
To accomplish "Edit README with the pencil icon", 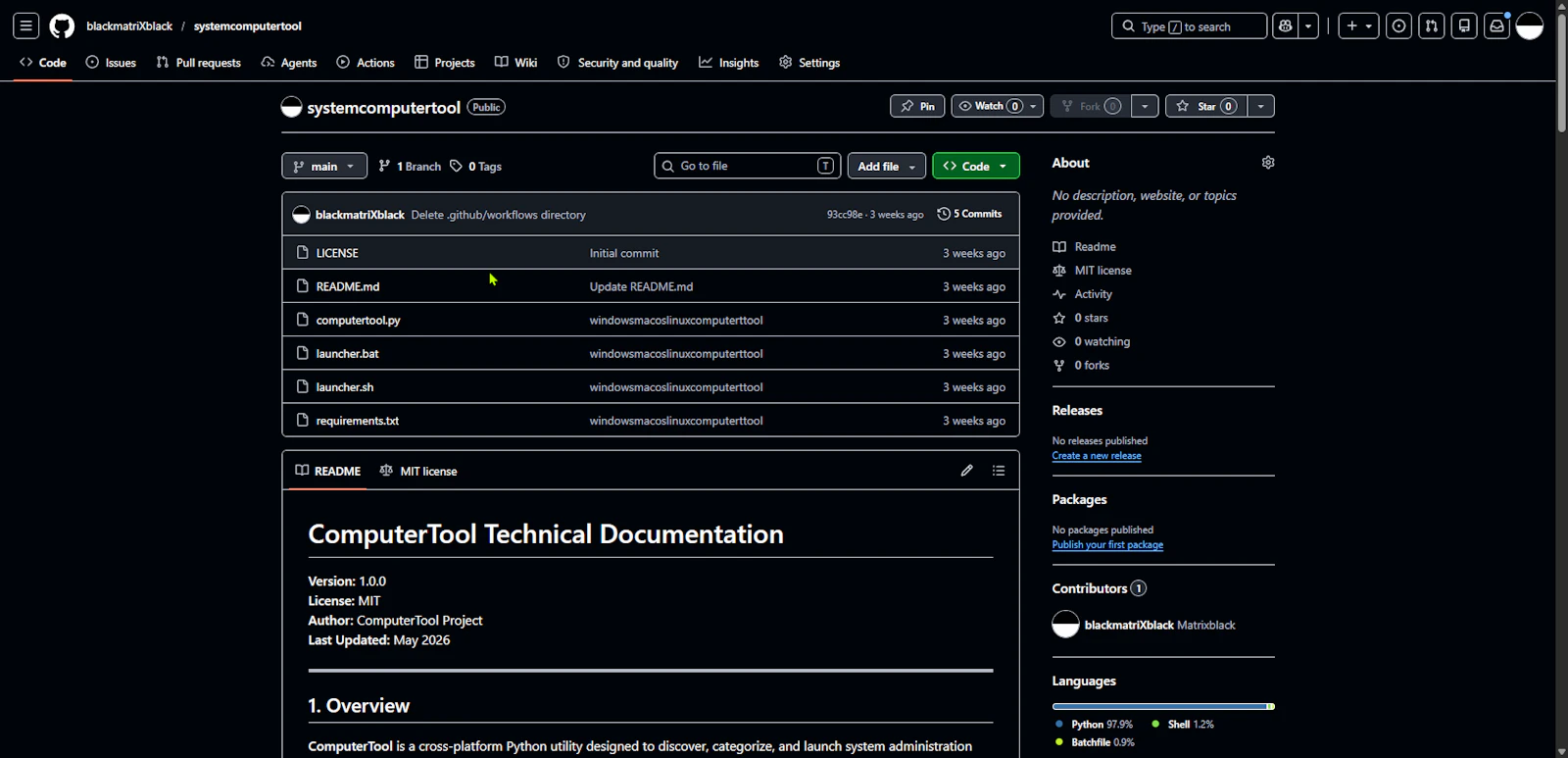I will 966,471.
